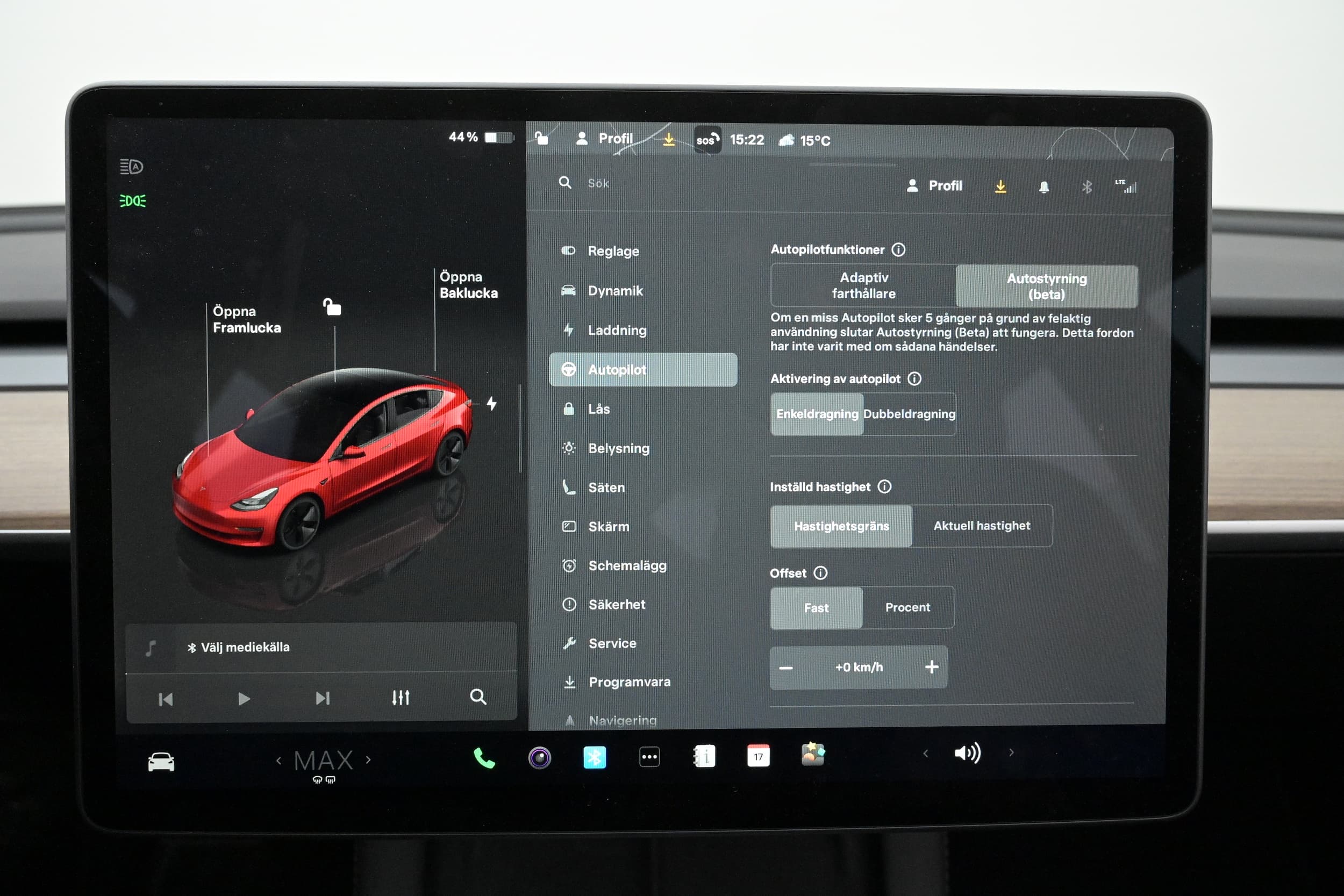Choose Fast offset type
Viewport: 1344px width, 896px height.
tap(816, 608)
